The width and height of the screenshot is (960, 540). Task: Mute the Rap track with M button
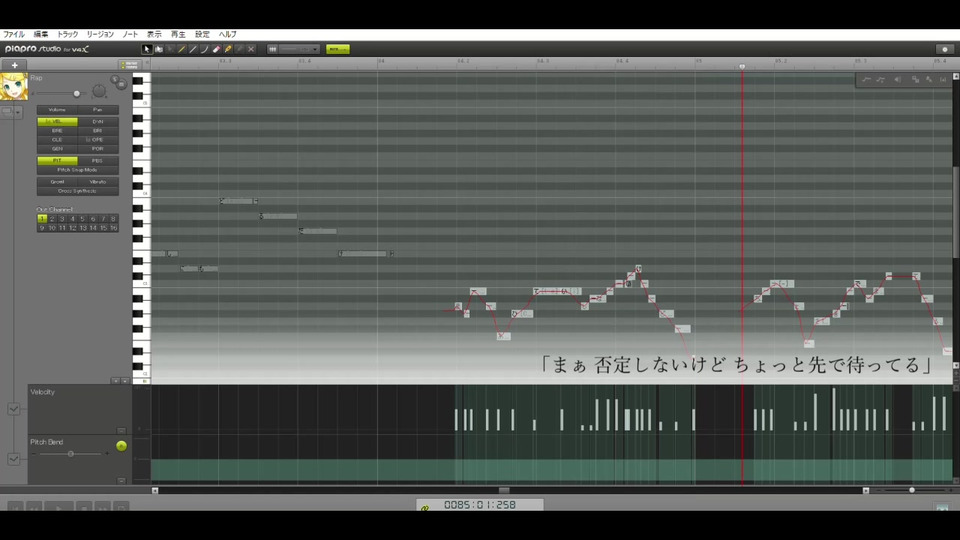click(121, 84)
